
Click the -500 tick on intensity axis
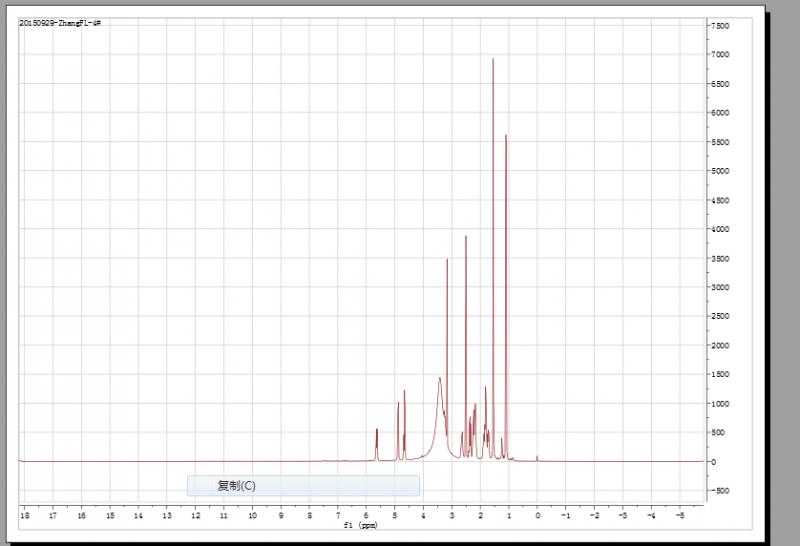point(719,491)
